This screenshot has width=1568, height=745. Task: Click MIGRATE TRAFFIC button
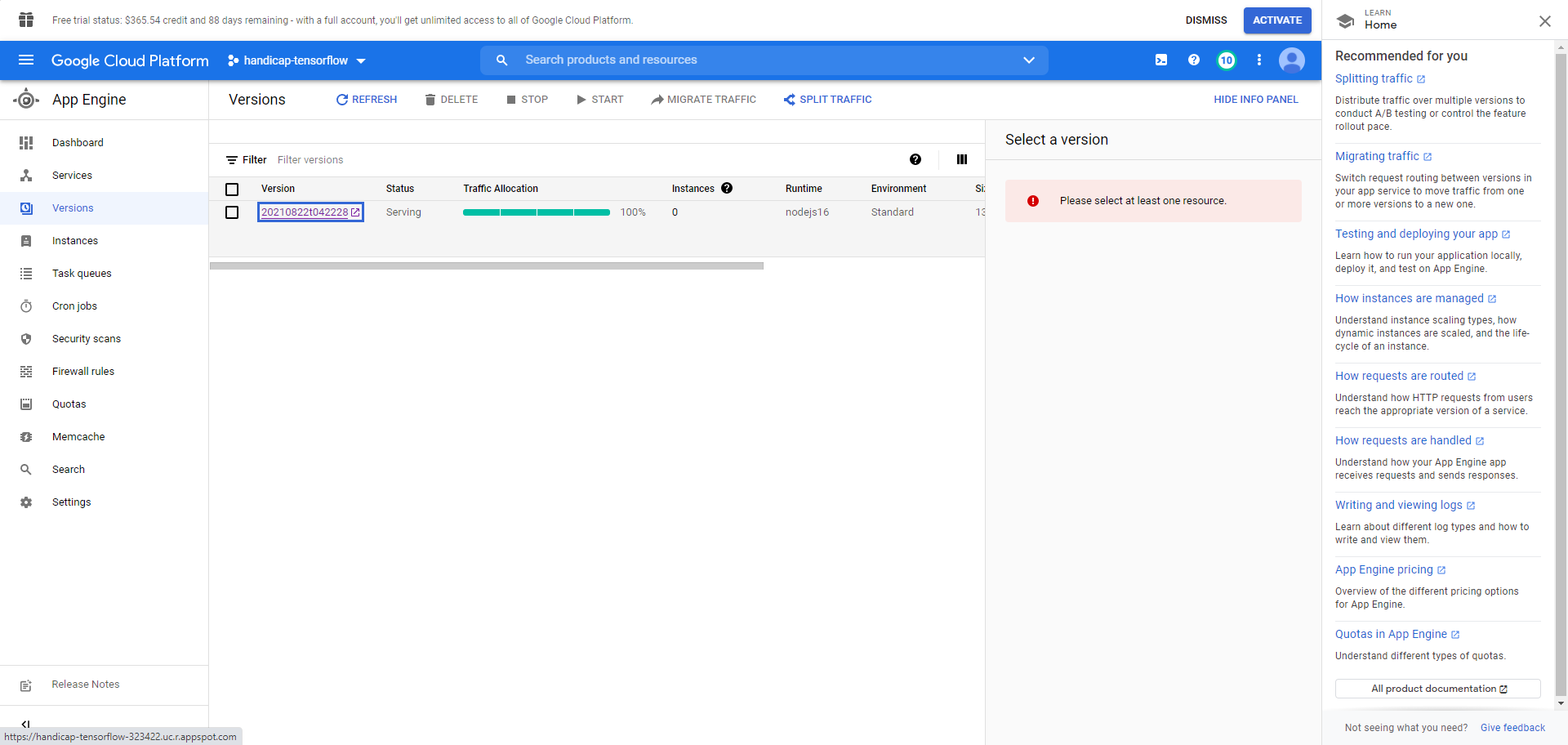[x=704, y=100]
